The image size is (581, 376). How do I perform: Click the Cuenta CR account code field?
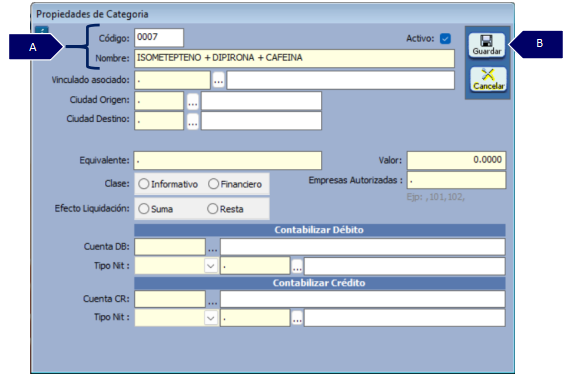[x=170, y=299]
